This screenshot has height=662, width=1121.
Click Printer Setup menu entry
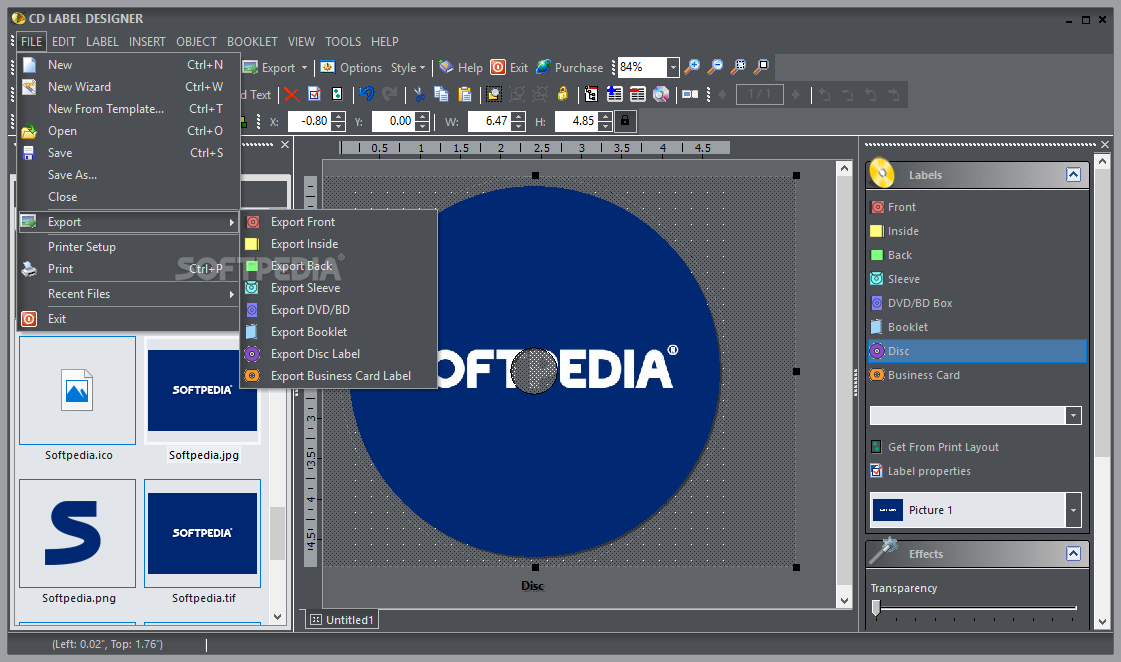tap(129, 247)
